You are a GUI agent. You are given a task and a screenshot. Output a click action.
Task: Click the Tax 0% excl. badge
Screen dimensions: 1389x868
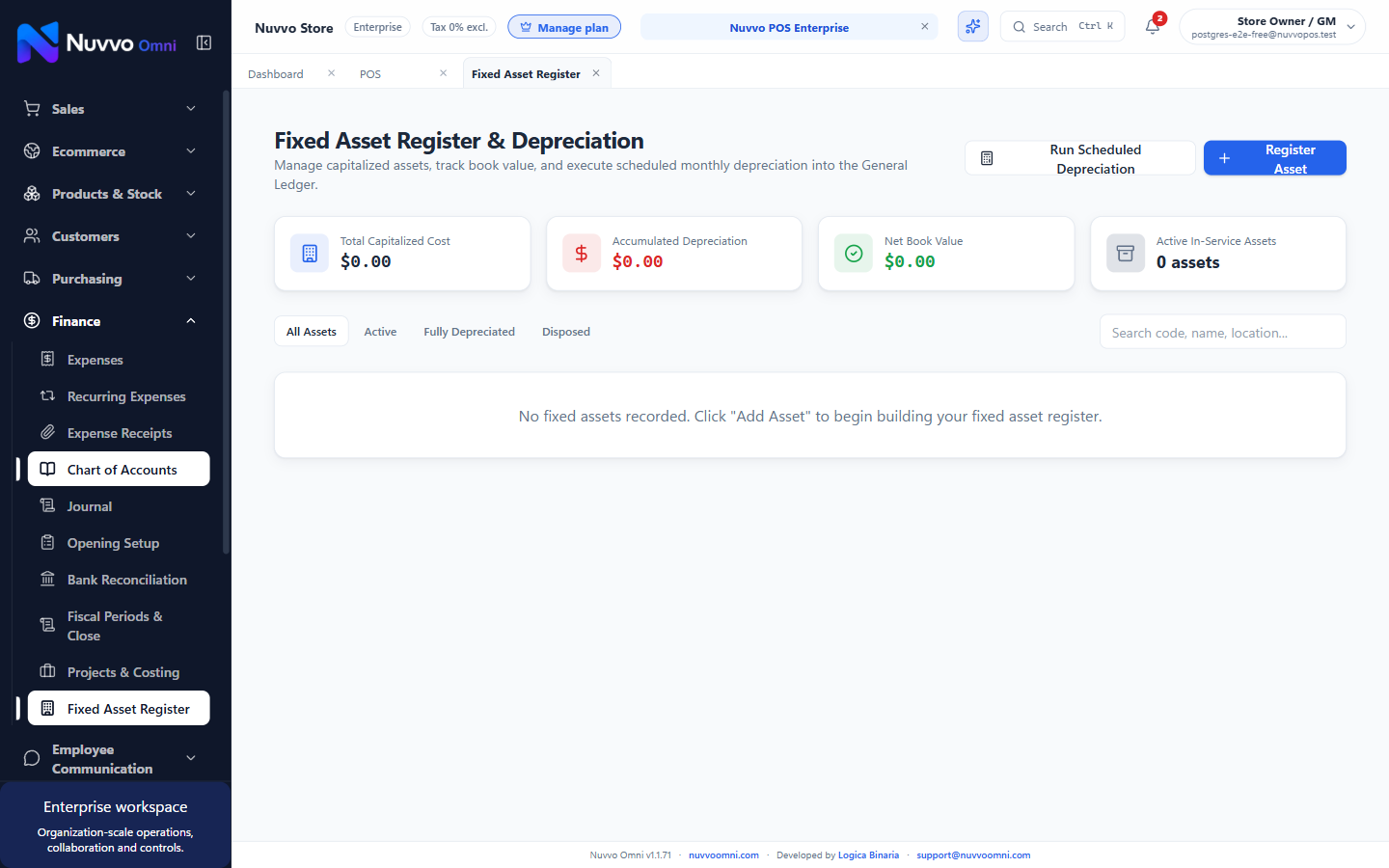point(459,27)
